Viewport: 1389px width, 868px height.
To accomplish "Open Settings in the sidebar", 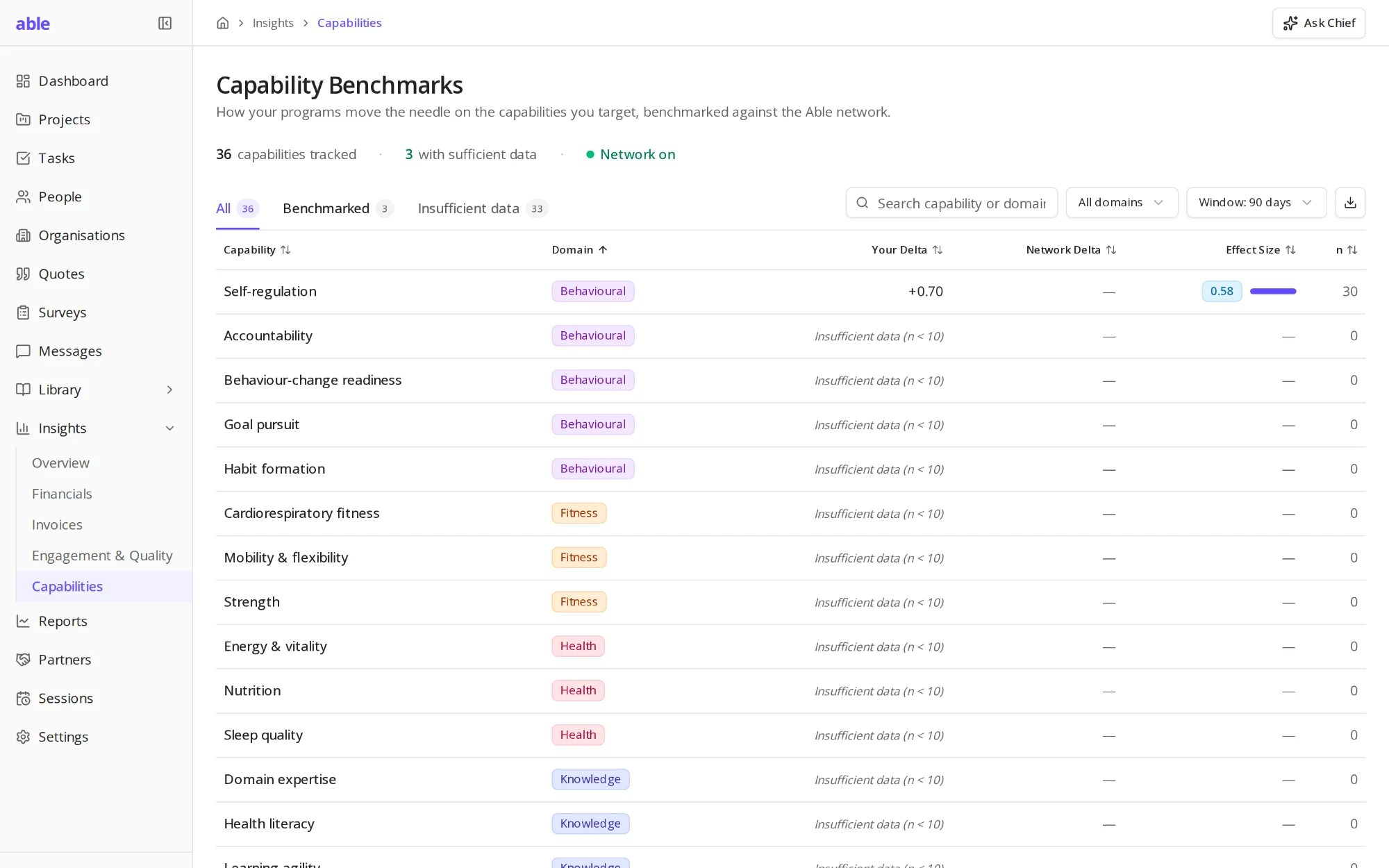I will (x=97, y=737).
